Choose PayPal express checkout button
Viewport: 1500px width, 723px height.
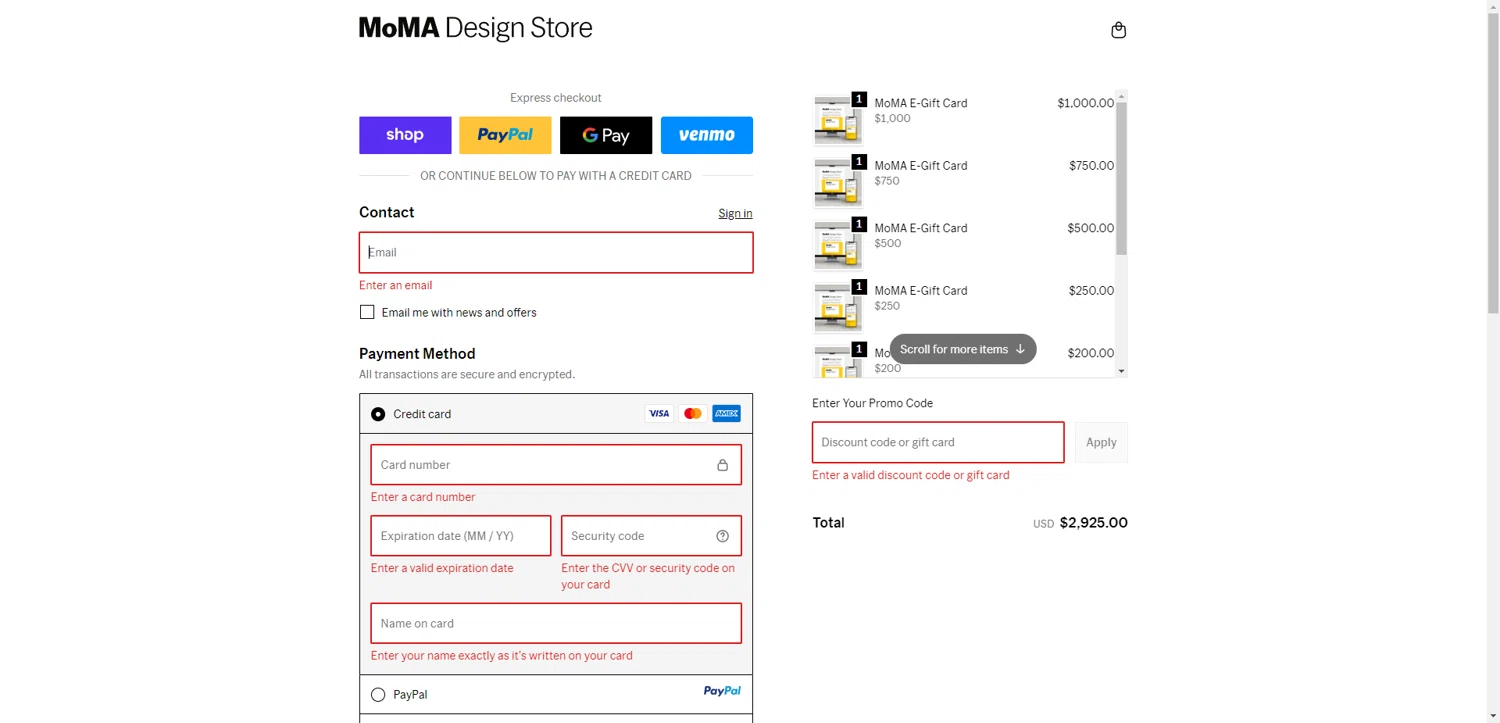coord(505,135)
